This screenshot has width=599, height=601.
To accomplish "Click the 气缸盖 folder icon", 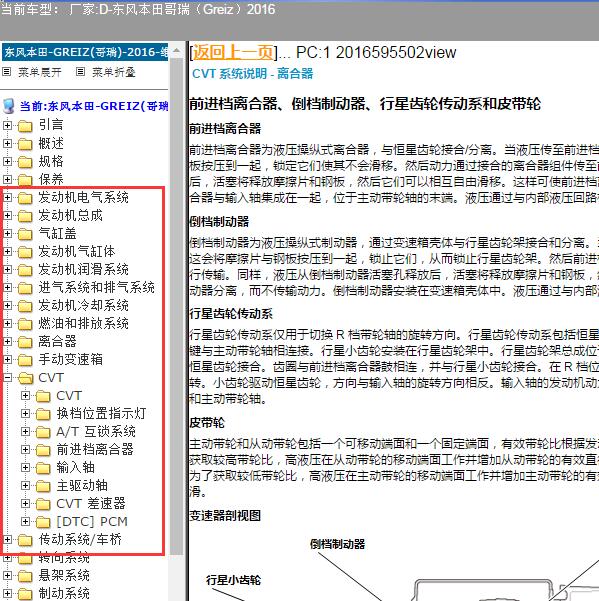I will [x=25, y=234].
